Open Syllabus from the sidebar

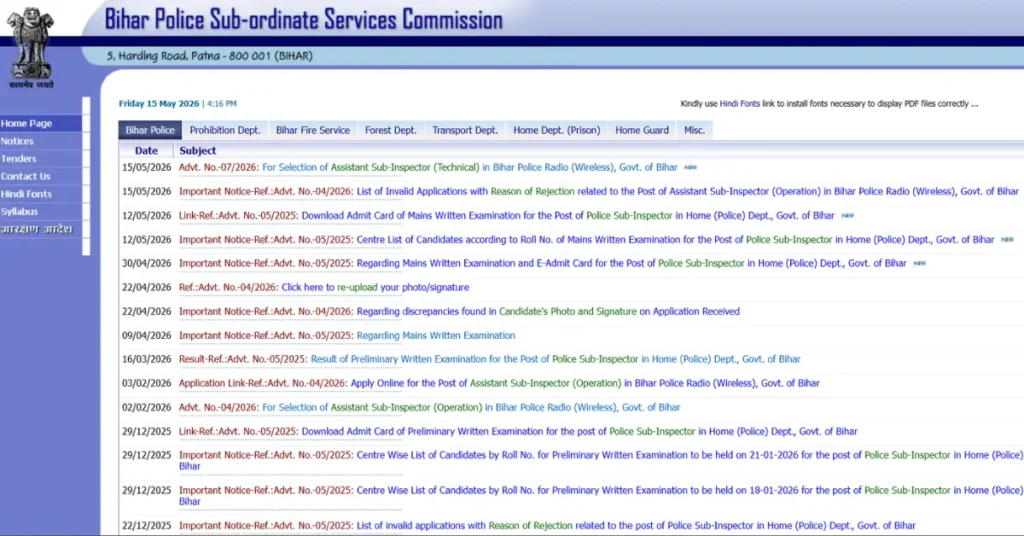[x=20, y=212]
